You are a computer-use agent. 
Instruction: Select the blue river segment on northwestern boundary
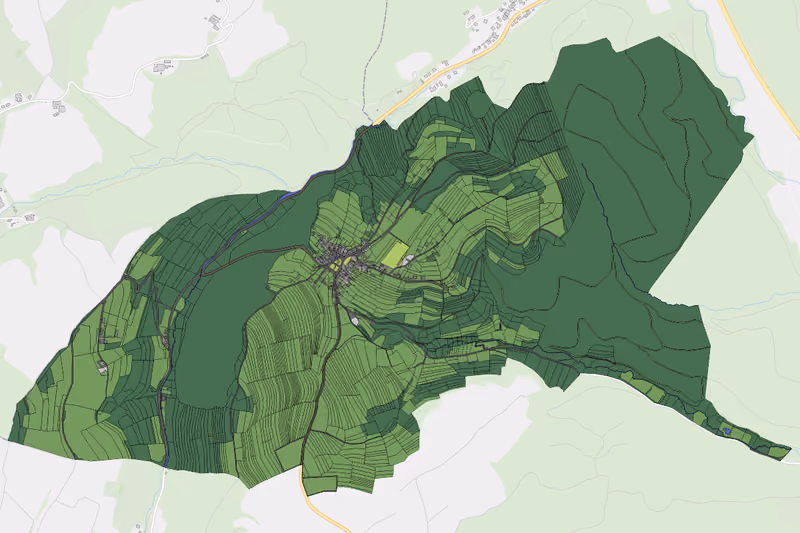pyautogui.click(x=288, y=194)
